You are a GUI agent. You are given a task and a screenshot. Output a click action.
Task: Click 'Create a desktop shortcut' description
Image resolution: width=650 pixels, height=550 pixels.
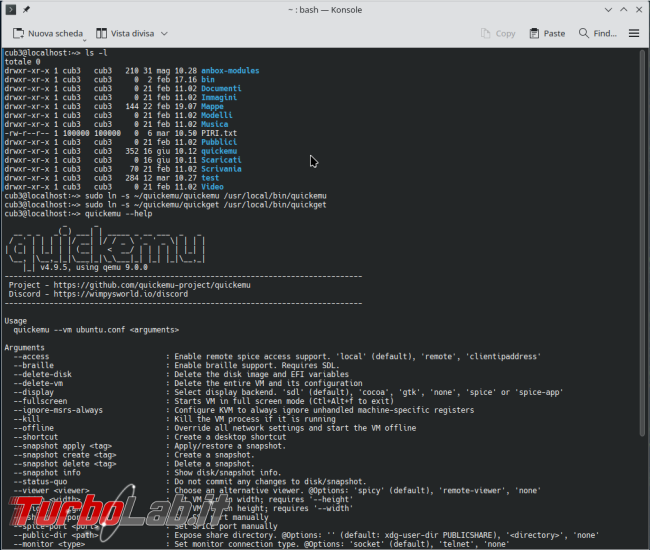click(x=230, y=437)
